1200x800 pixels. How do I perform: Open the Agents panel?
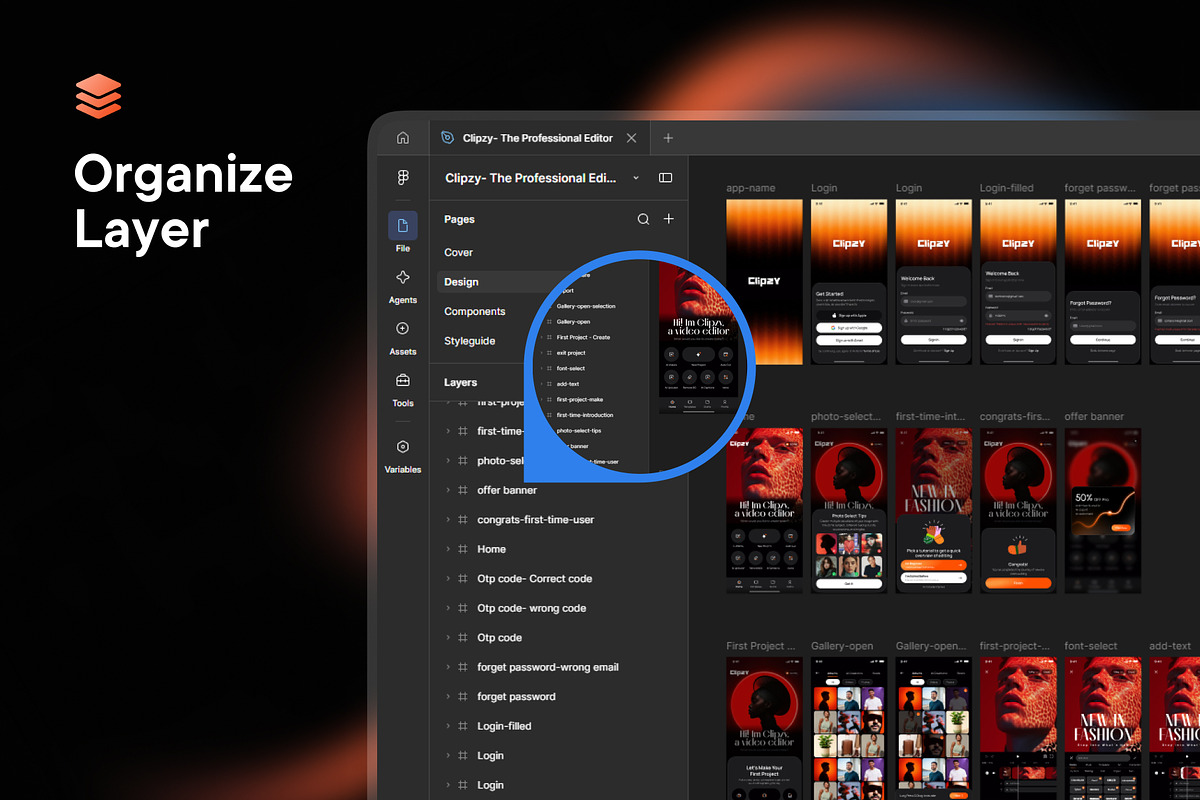click(403, 285)
